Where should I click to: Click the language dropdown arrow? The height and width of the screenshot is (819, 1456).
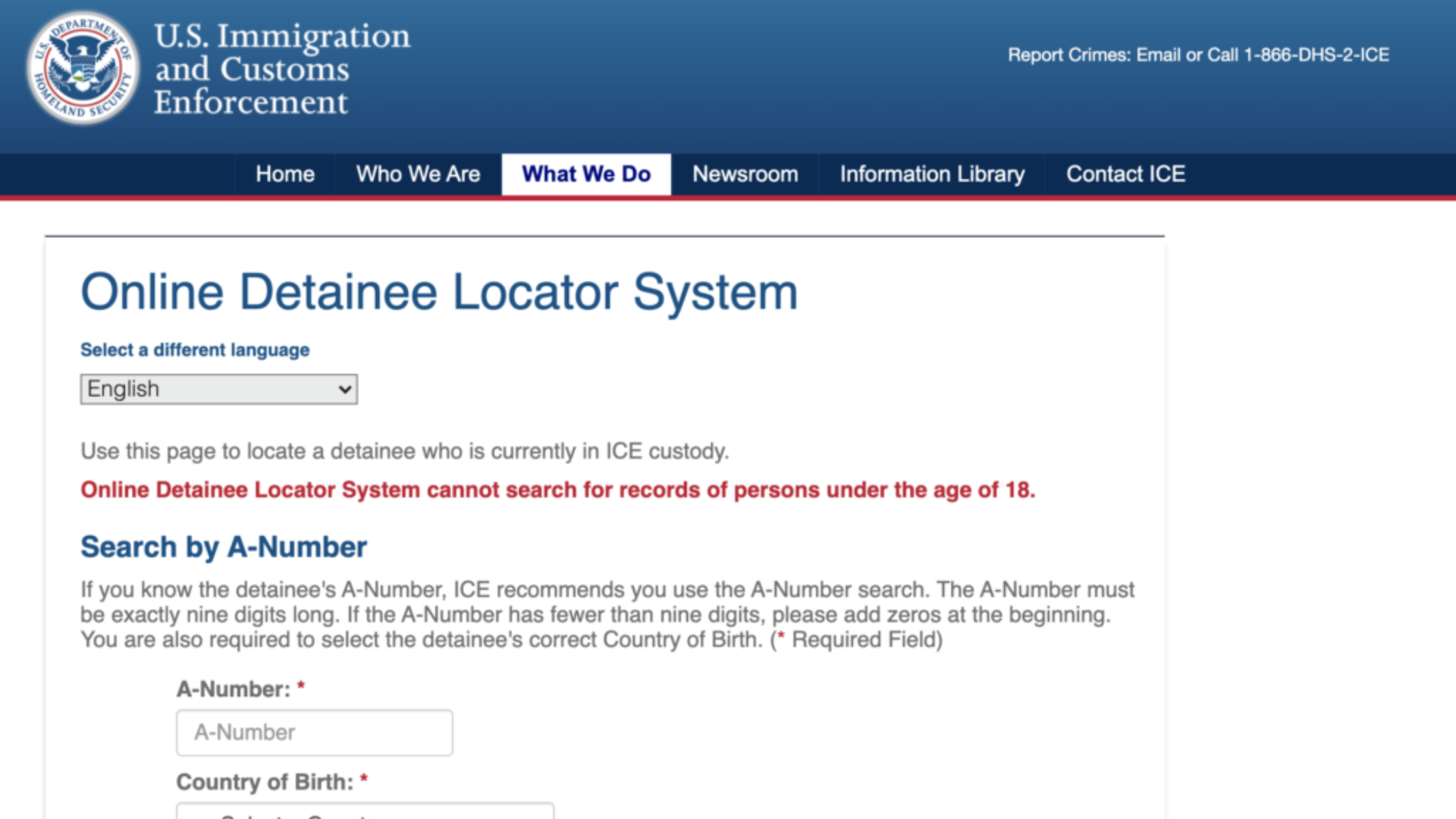(x=343, y=389)
